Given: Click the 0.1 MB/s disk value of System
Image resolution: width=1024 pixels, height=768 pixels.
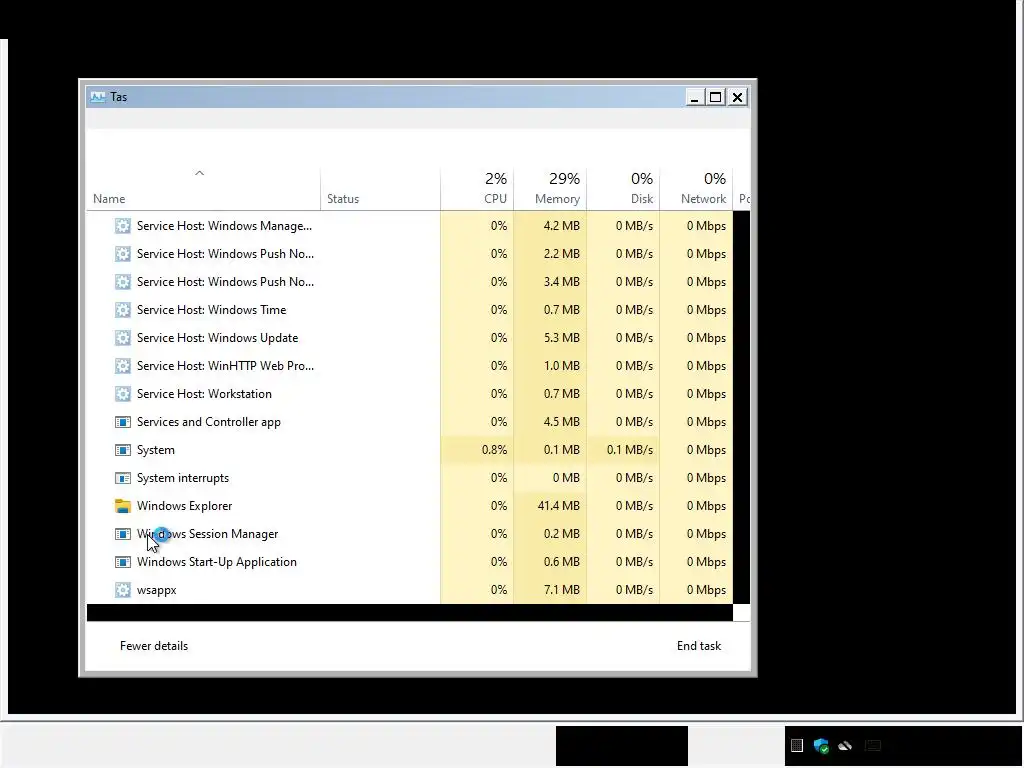Looking at the screenshot, I should click(630, 451).
